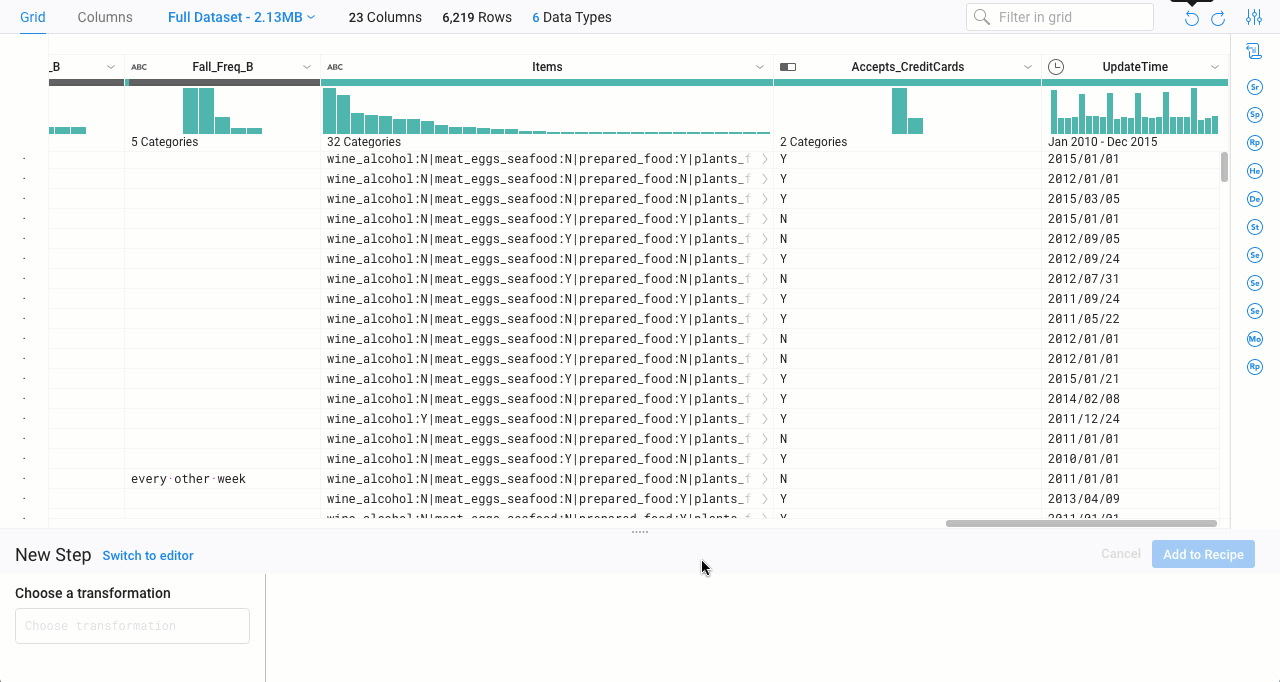Click the Accepts_CreditCards column header name
Viewport: 1280px width, 682px height.
point(908,67)
